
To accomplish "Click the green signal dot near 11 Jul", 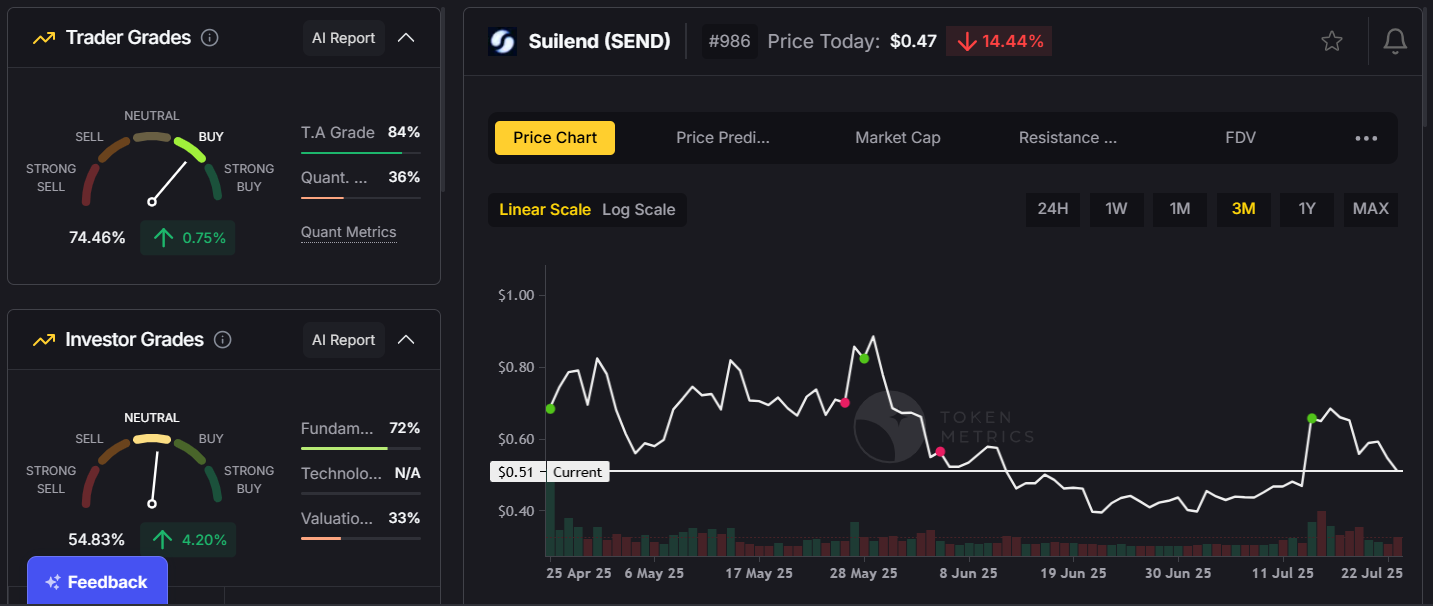I will tap(1312, 418).
